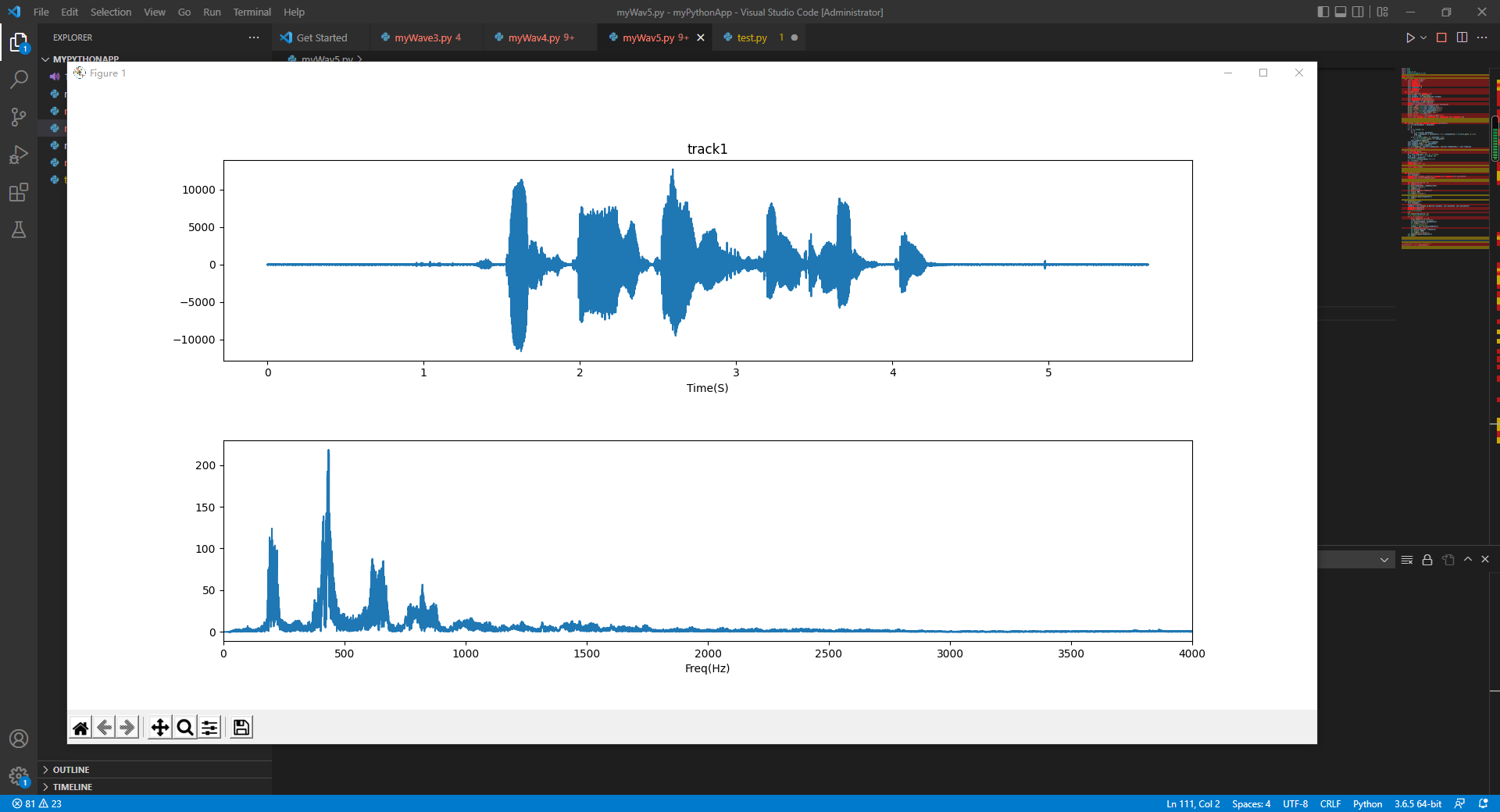Open the Accounts menu icon

coord(19,739)
